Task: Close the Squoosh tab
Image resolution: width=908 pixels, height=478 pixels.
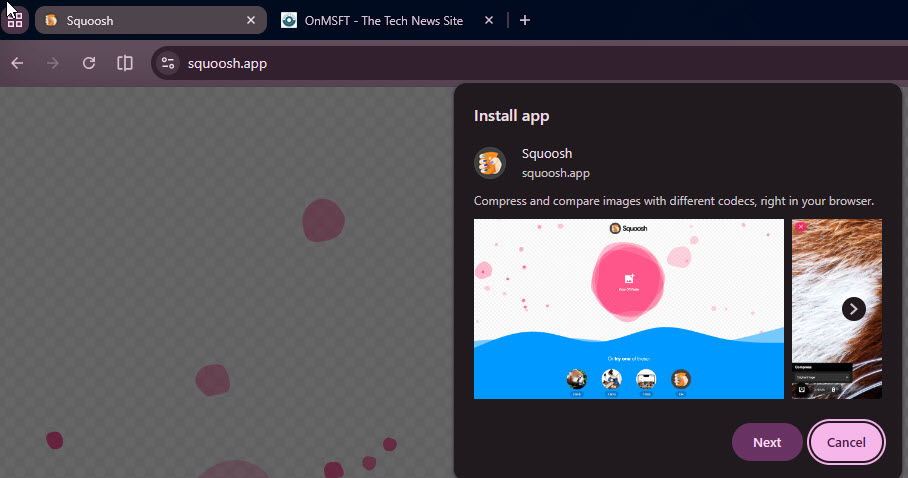Action: point(248,20)
